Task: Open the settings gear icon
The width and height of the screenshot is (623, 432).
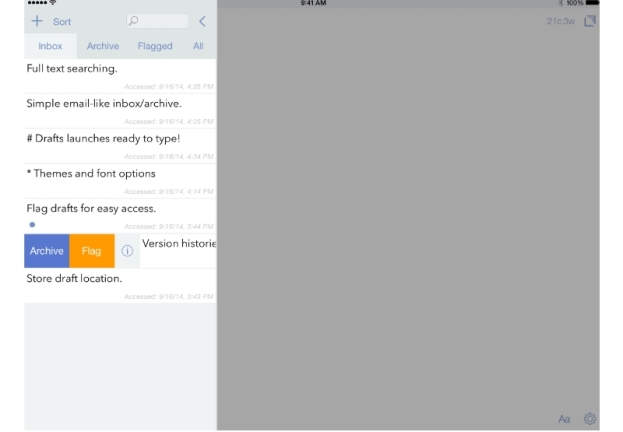Action: [590, 418]
